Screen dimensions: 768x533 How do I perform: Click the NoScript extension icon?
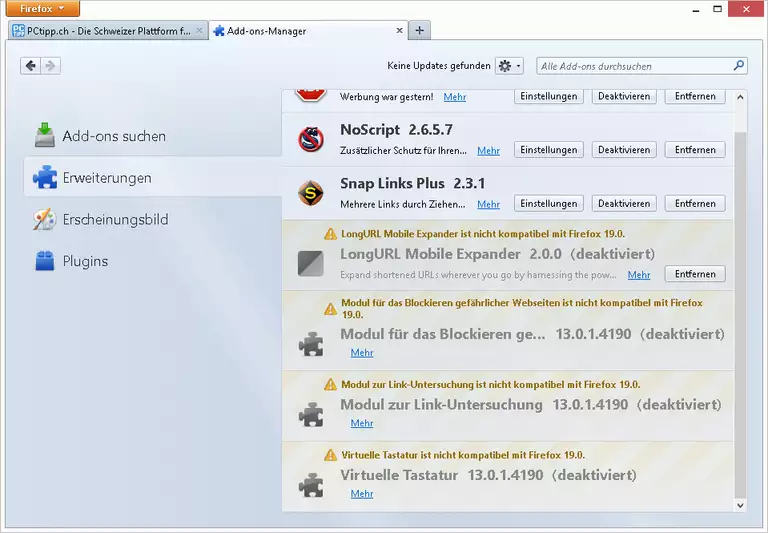click(311, 140)
